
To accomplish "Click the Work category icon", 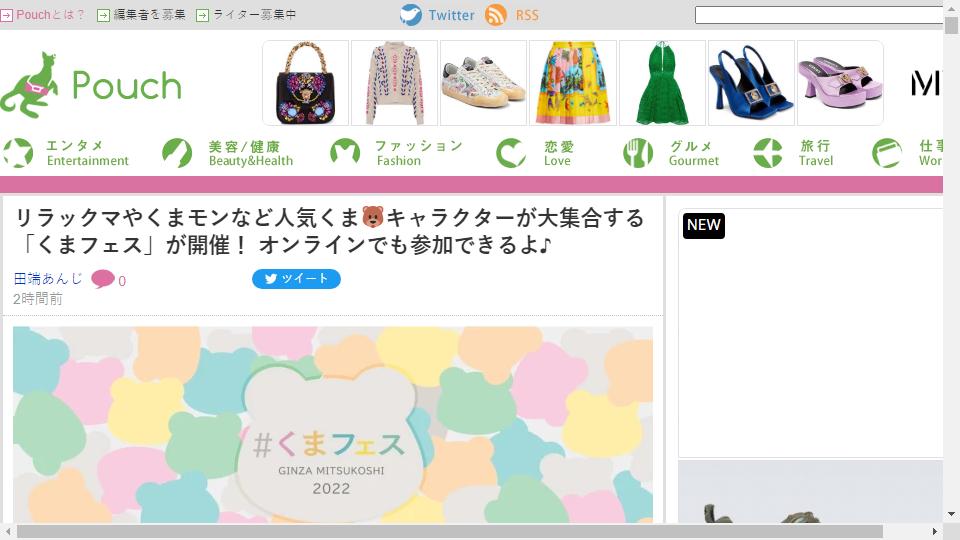I will pos(887,152).
